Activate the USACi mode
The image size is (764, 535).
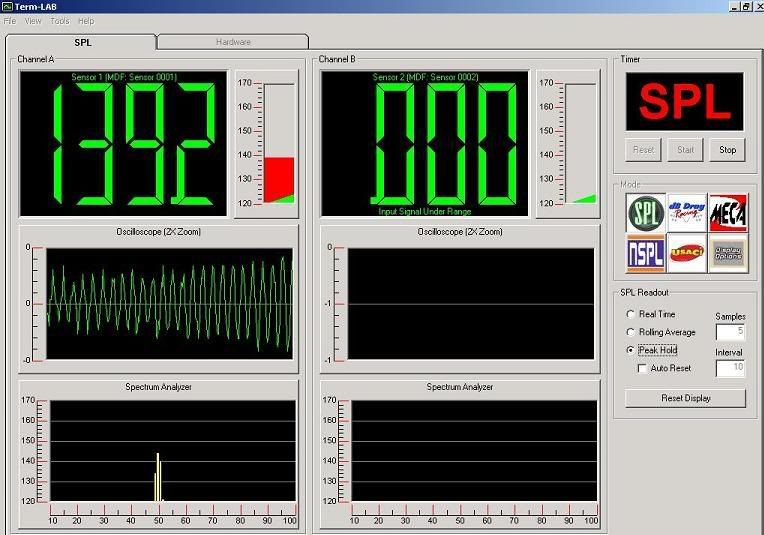686,254
